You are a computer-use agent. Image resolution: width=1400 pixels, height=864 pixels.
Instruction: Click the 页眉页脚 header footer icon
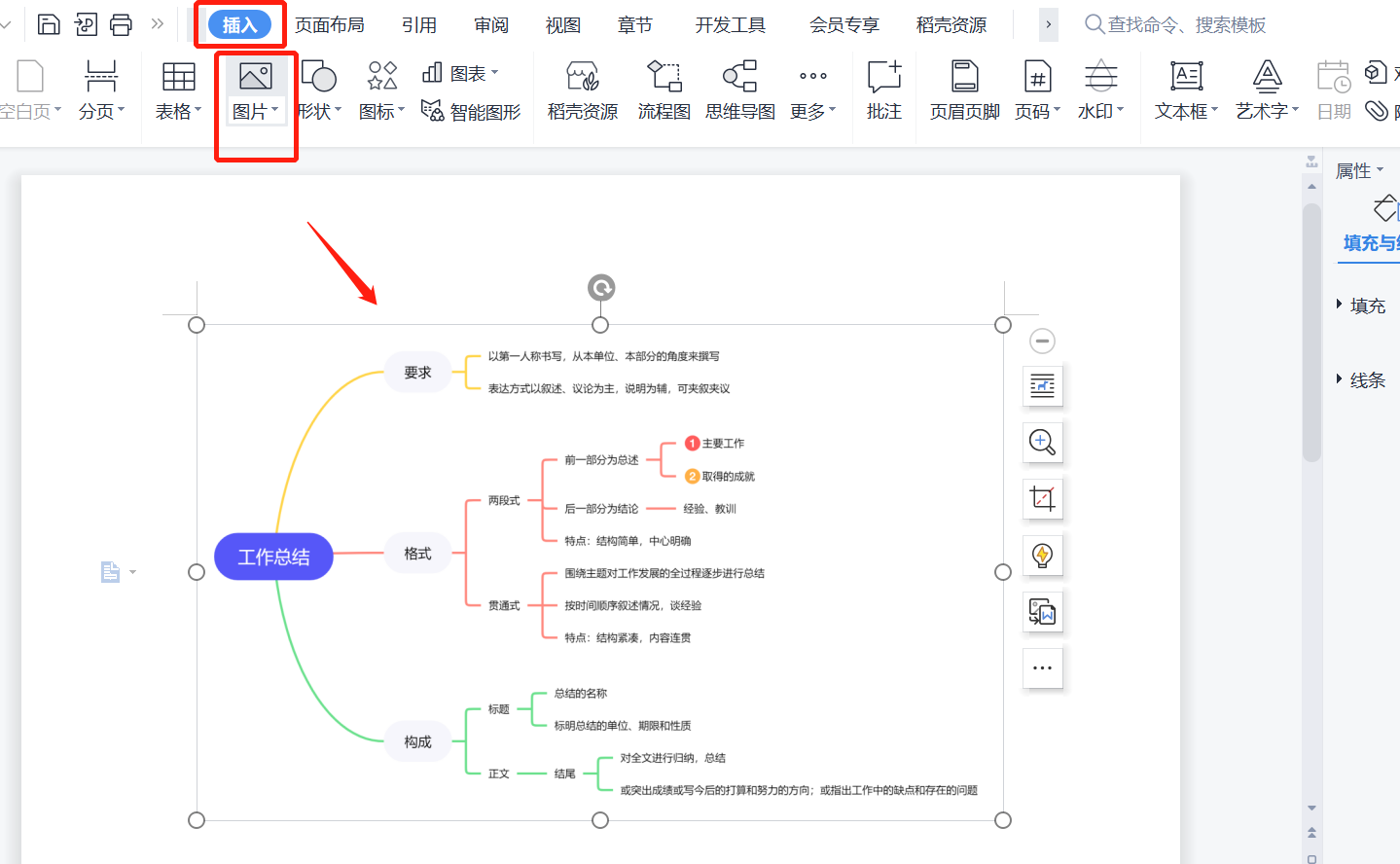coord(965,77)
